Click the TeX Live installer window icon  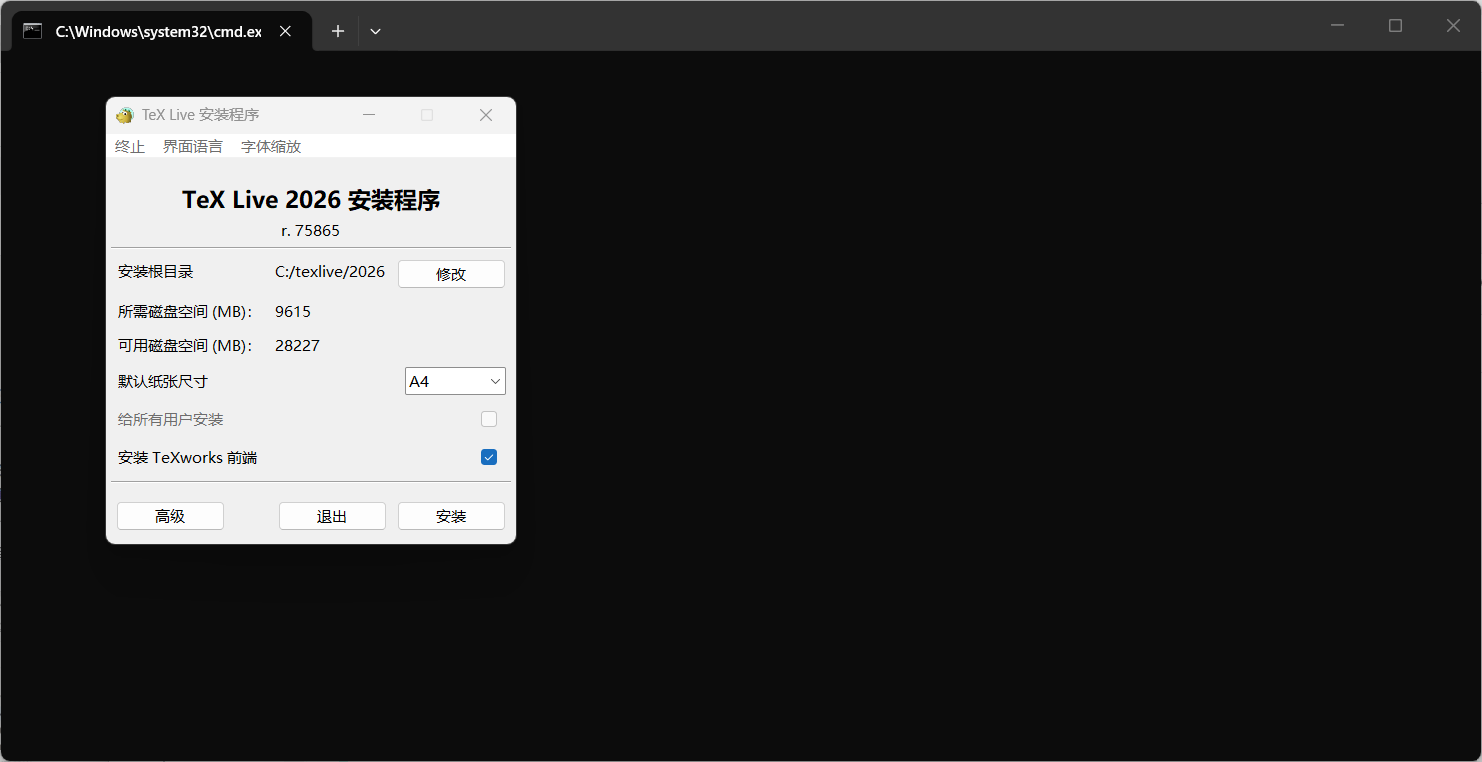(x=125, y=115)
